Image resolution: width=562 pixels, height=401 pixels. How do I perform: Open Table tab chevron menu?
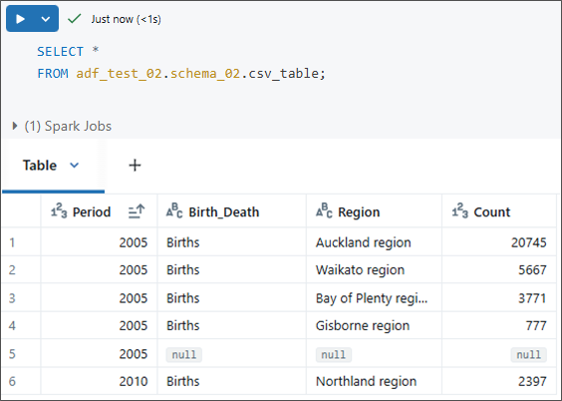(x=74, y=165)
